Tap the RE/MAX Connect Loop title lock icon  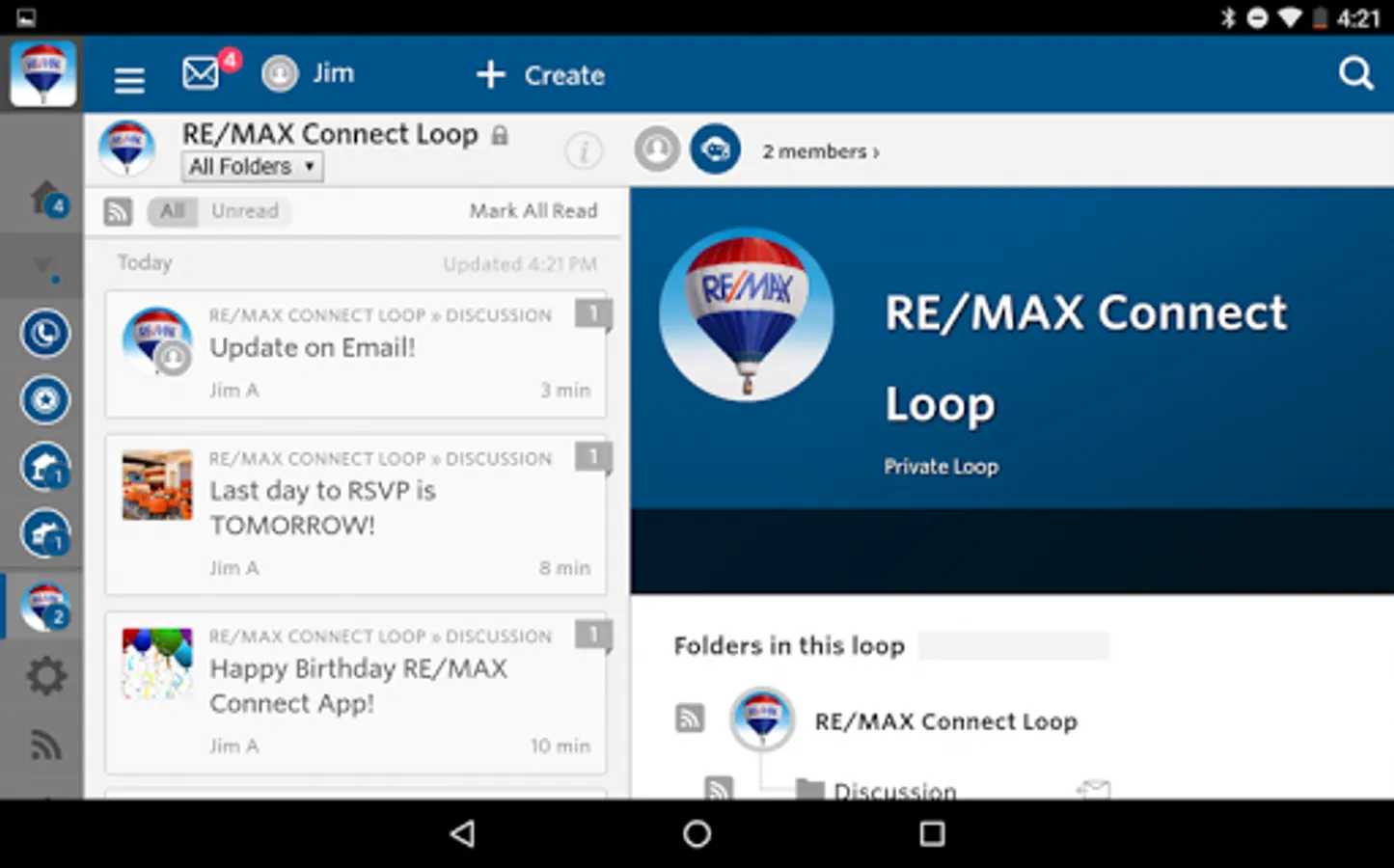tap(500, 135)
